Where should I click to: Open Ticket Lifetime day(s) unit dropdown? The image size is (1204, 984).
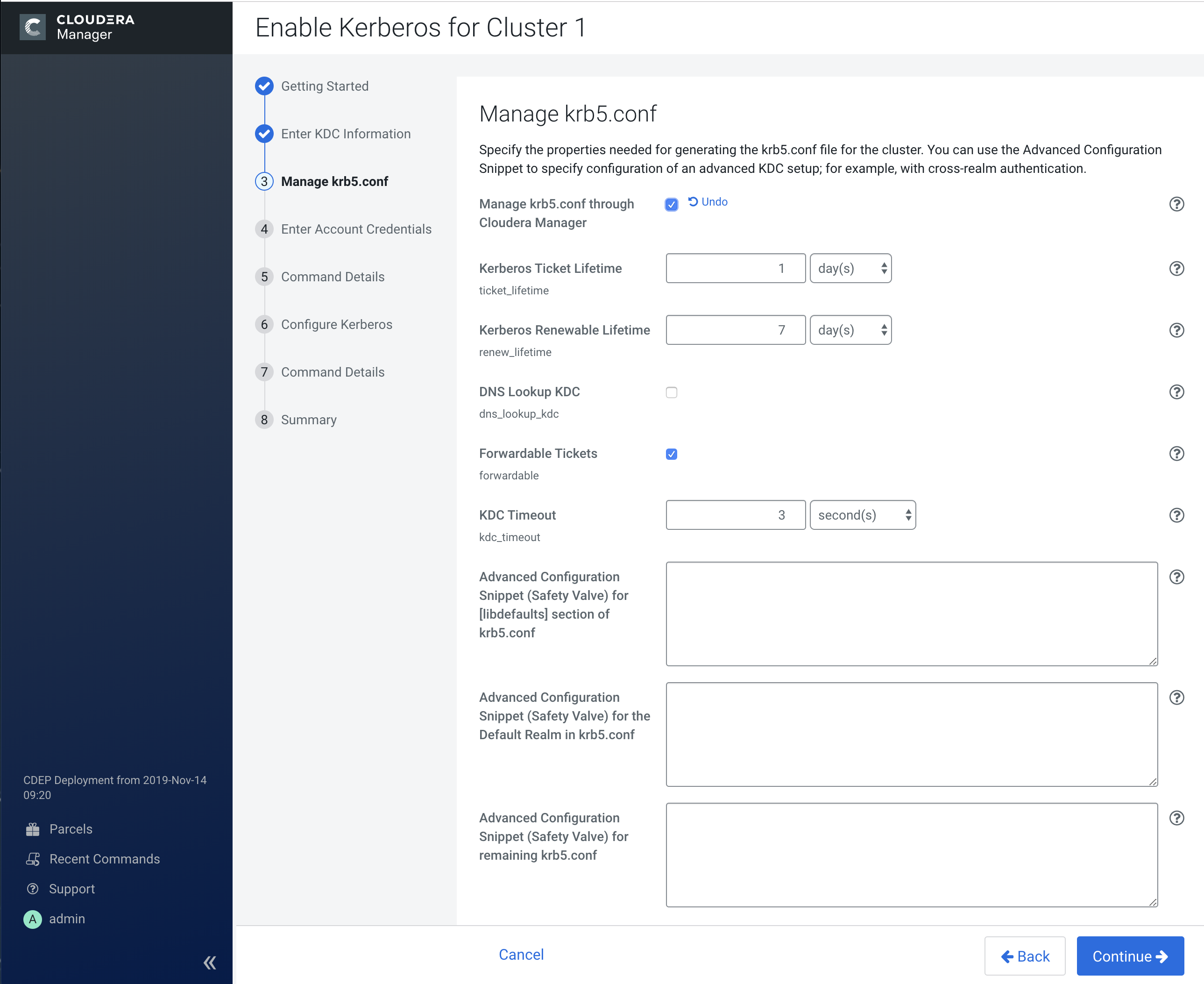click(850, 269)
